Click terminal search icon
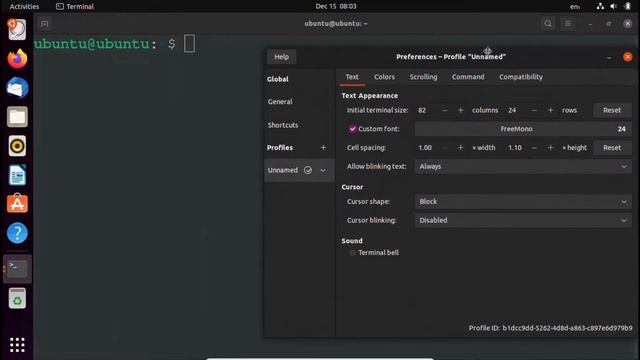The width and height of the screenshot is (640, 360). (x=548, y=24)
